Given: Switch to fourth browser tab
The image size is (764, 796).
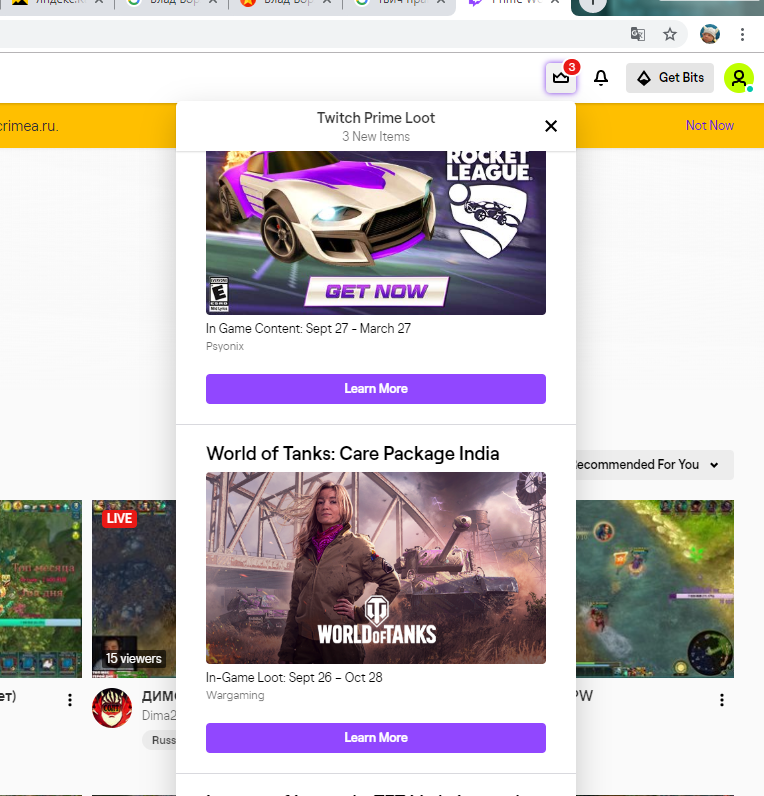Looking at the screenshot, I should (x=396, y=2).
